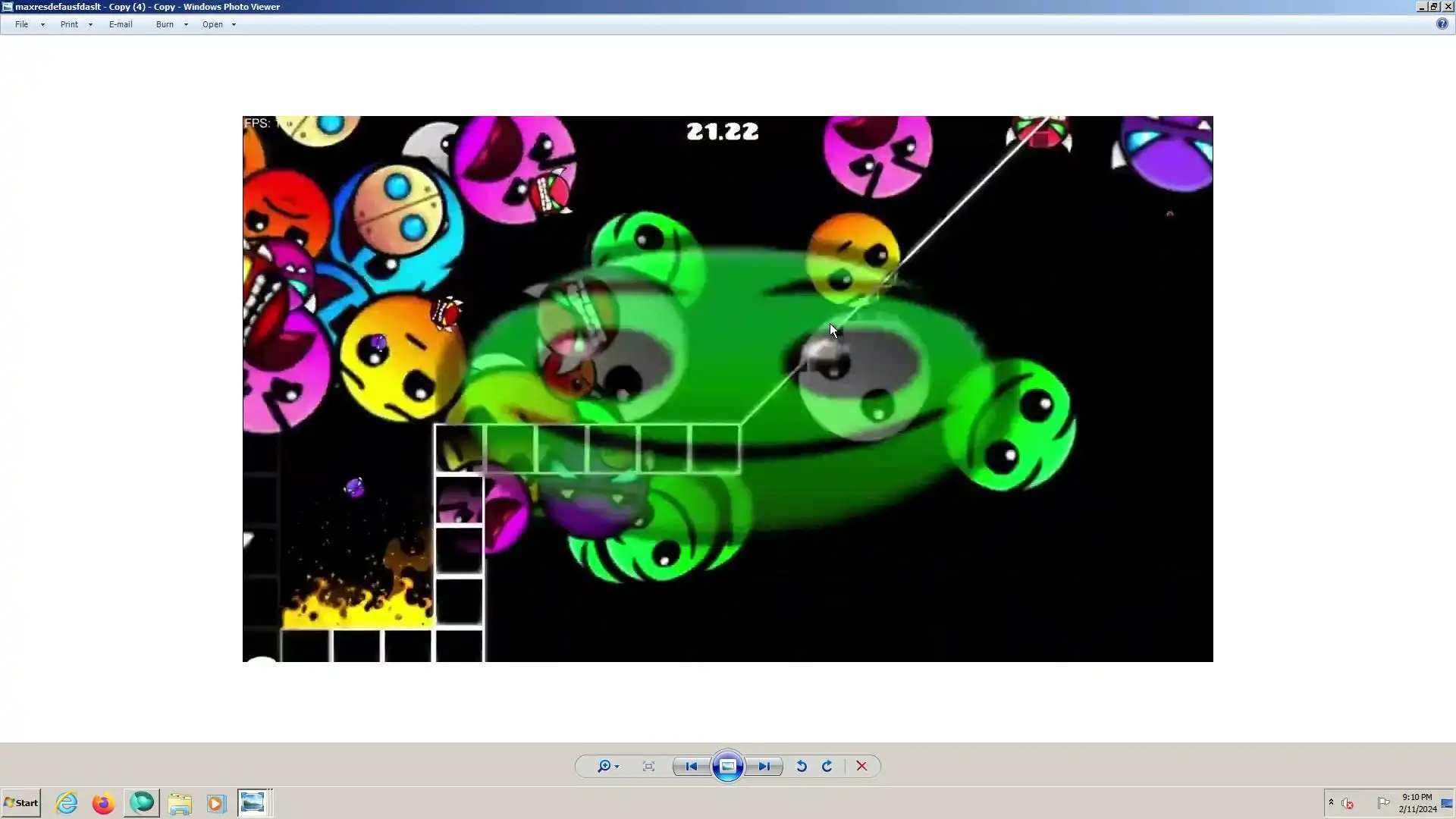Go to the previous photo
1456x819 pixels.
point(691,766)
